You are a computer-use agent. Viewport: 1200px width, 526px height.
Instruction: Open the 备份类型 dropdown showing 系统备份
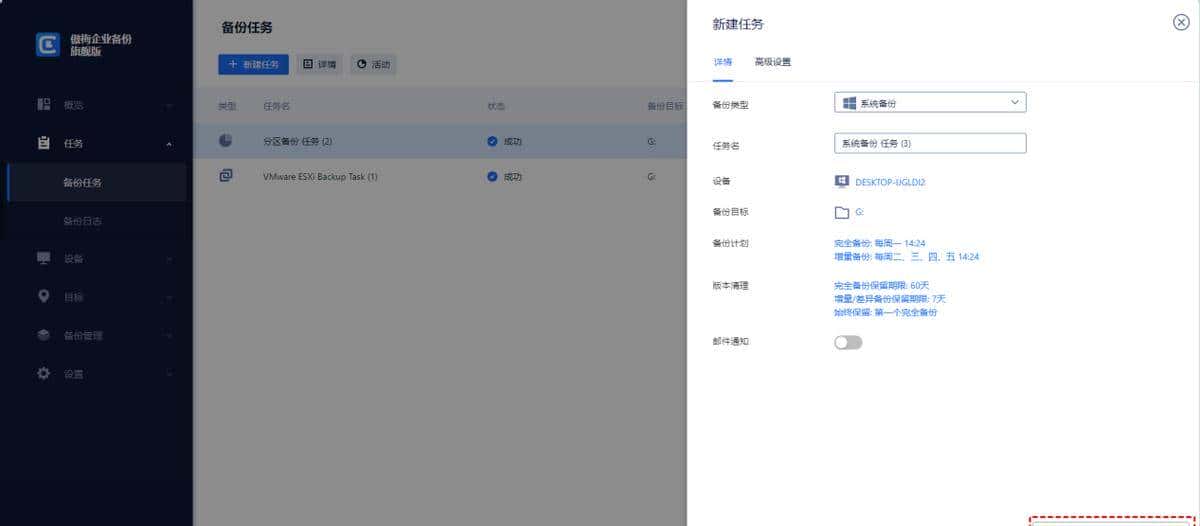coord(930,102)
